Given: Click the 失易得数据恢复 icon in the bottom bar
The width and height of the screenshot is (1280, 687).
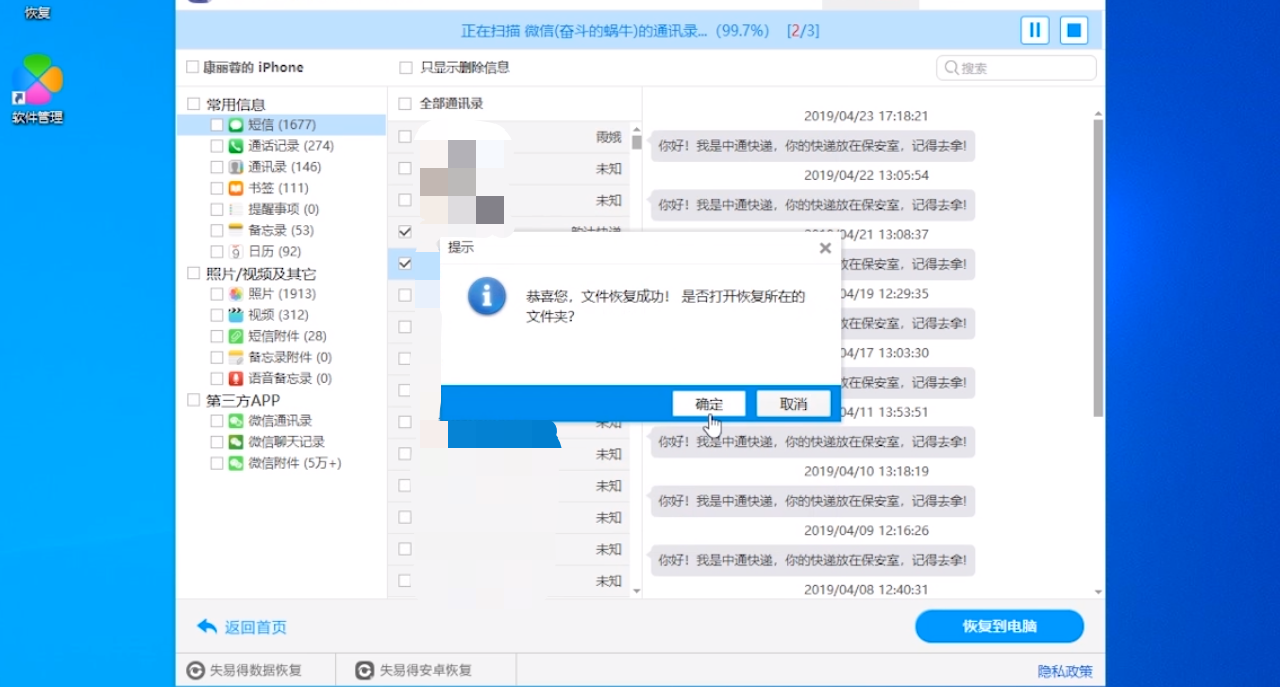Looking at the screenshot, I should [196, 670].
